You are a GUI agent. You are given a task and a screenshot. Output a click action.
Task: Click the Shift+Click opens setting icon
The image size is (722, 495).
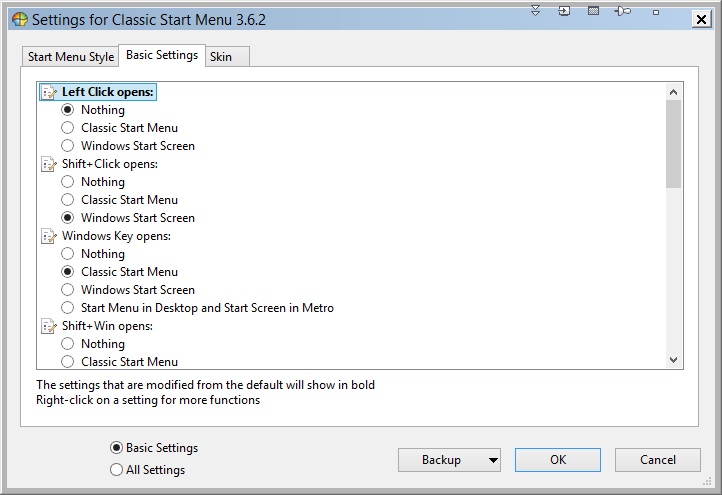(x=49, y=164)
